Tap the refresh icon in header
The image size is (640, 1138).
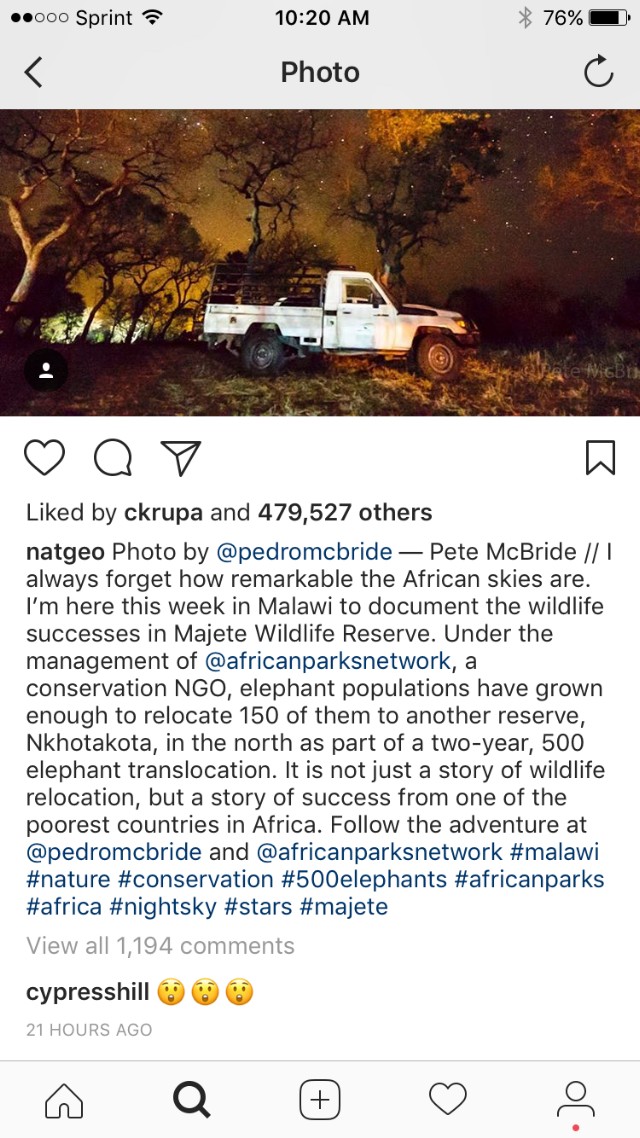pos(598,72)
